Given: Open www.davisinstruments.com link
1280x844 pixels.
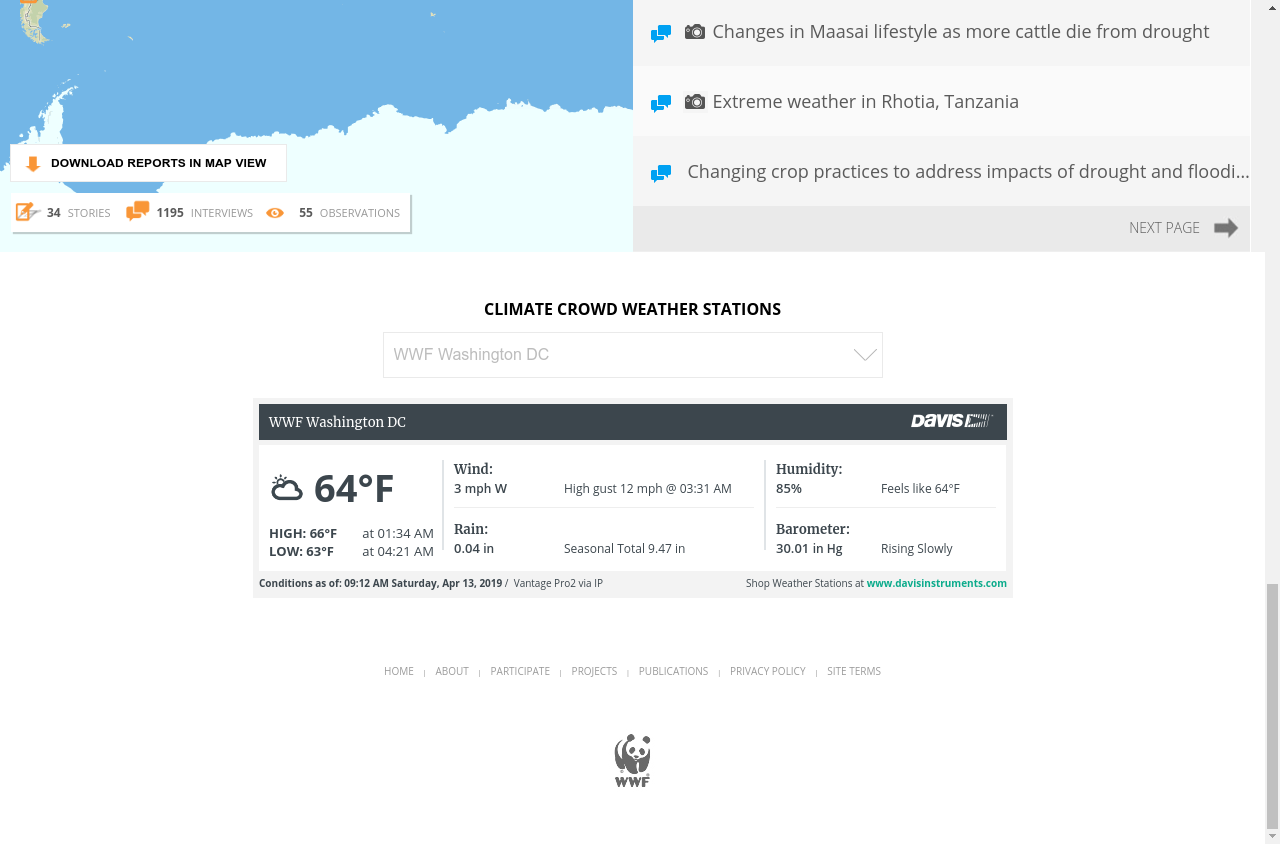Looking at the screenshot, I should click(x=936, y=583).
